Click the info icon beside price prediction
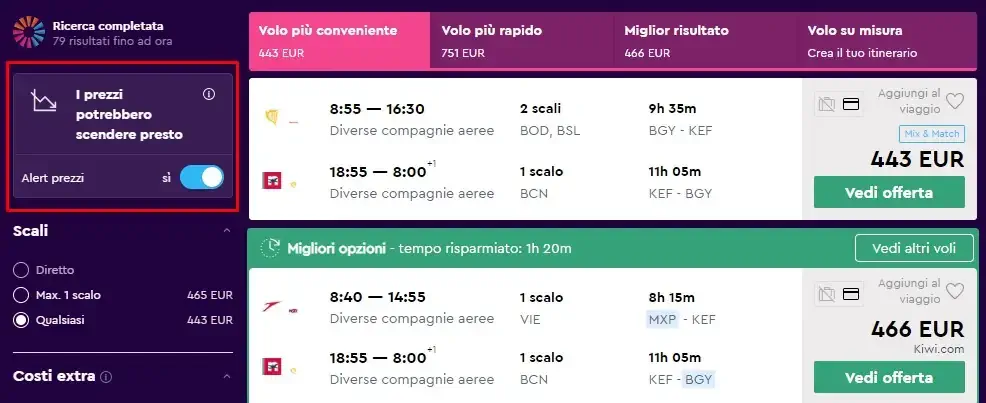986x403 pixels. pyautogui.click(x=209, y=94)
